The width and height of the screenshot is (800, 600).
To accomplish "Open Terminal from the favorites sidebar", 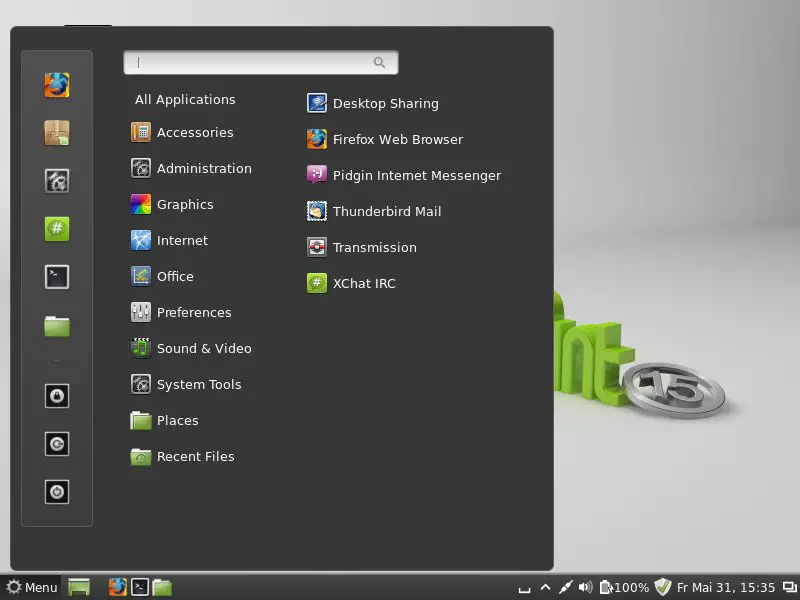I will click(57, 277).
